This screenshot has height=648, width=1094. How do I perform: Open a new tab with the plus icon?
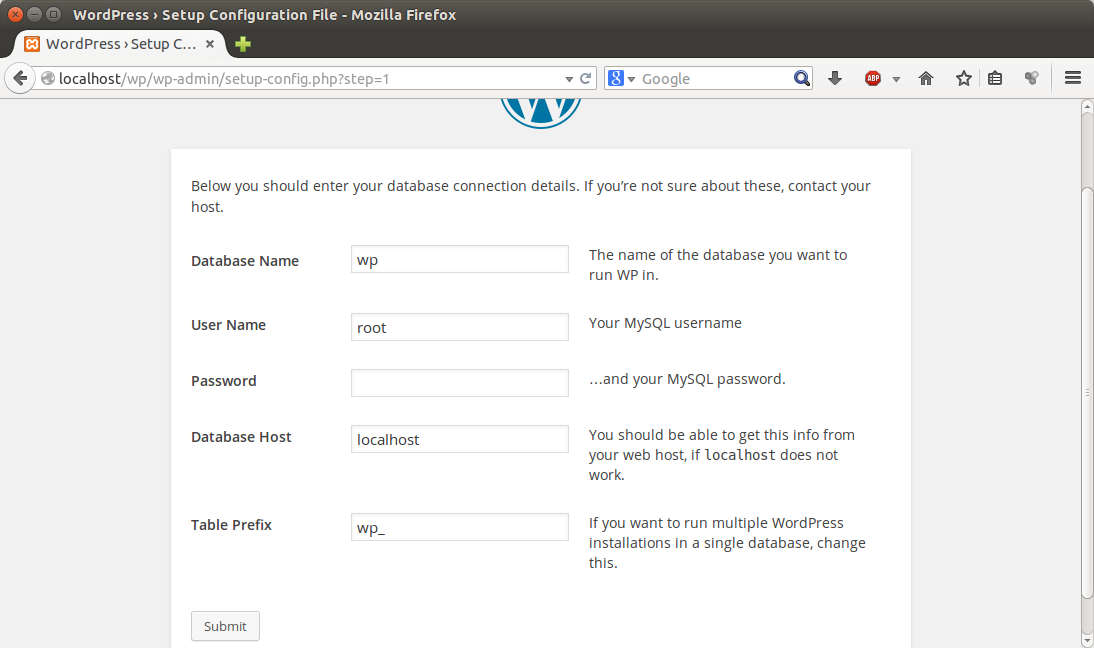tap(243, 44)
